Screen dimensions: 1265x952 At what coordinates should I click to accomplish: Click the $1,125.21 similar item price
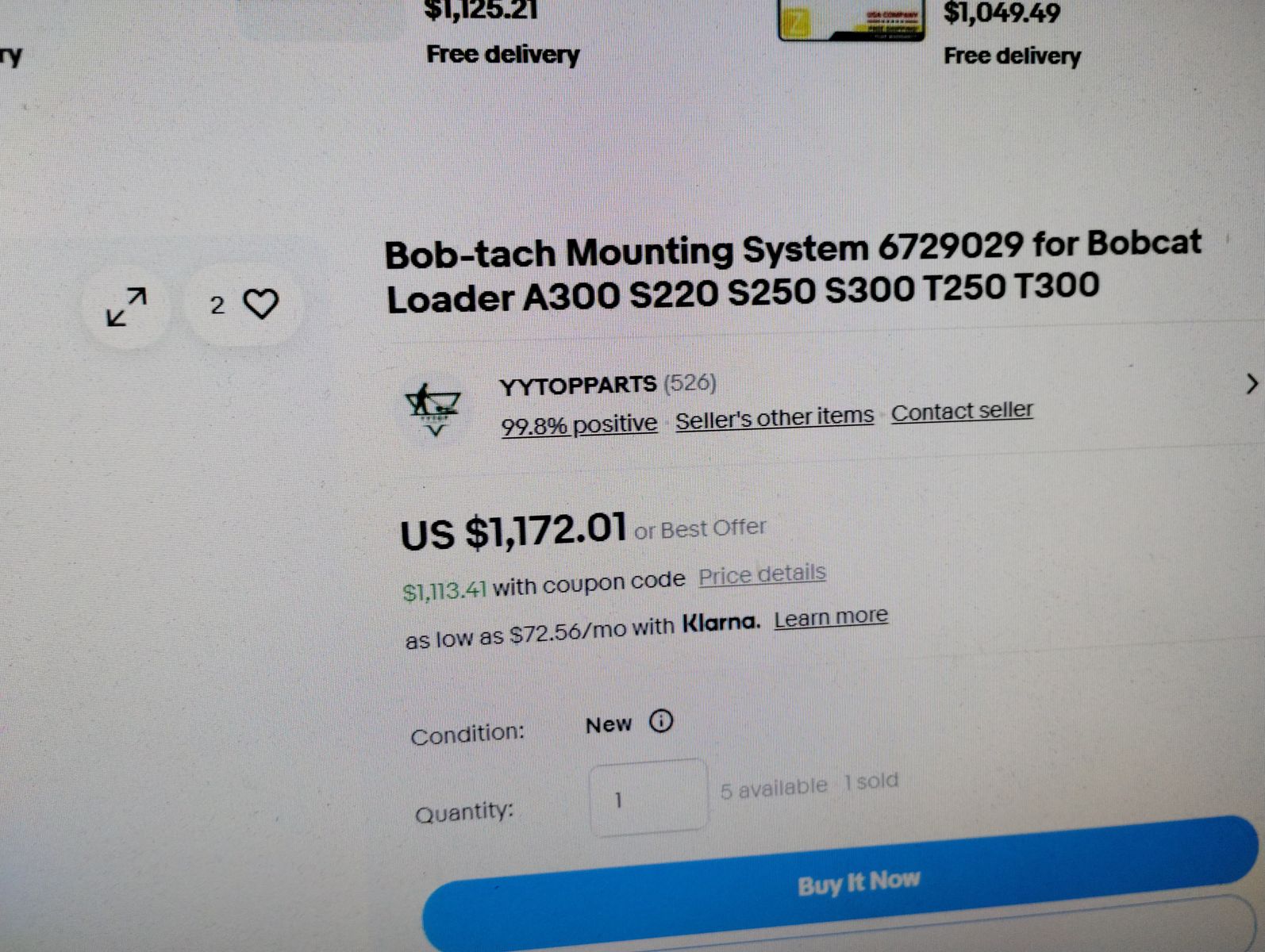(x=481, y=10)
